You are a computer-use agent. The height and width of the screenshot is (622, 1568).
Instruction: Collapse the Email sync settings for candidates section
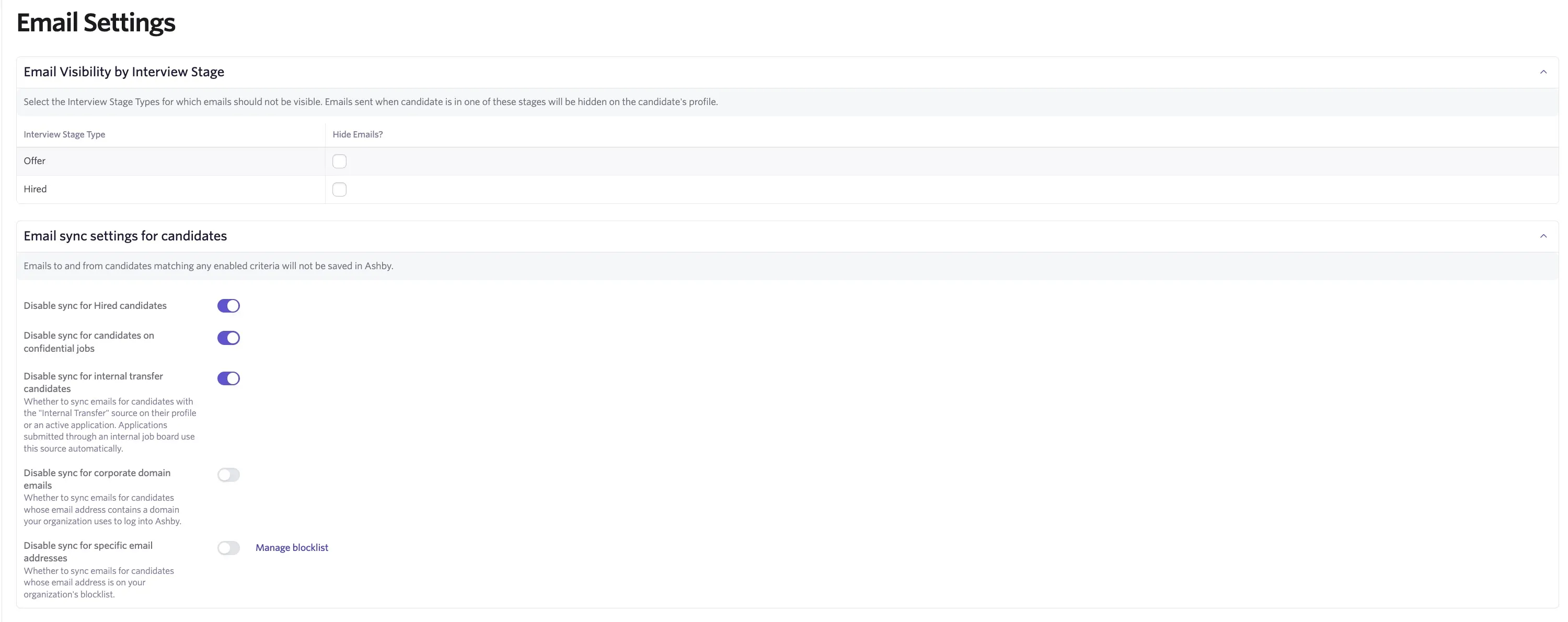(x=1543, y=236)
